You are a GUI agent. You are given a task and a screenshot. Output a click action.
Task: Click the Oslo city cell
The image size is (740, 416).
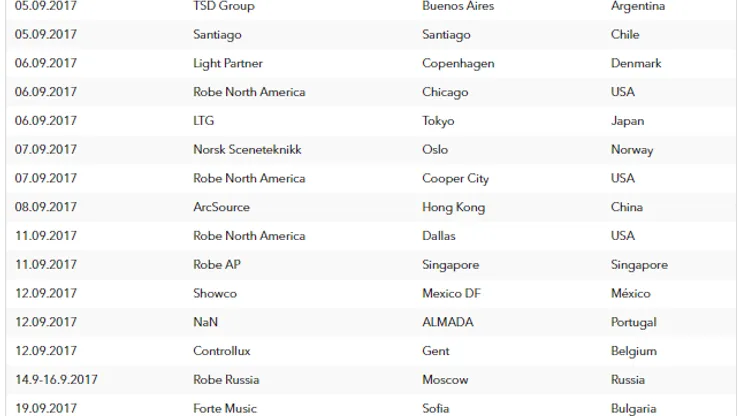click(x=435, y=150)
